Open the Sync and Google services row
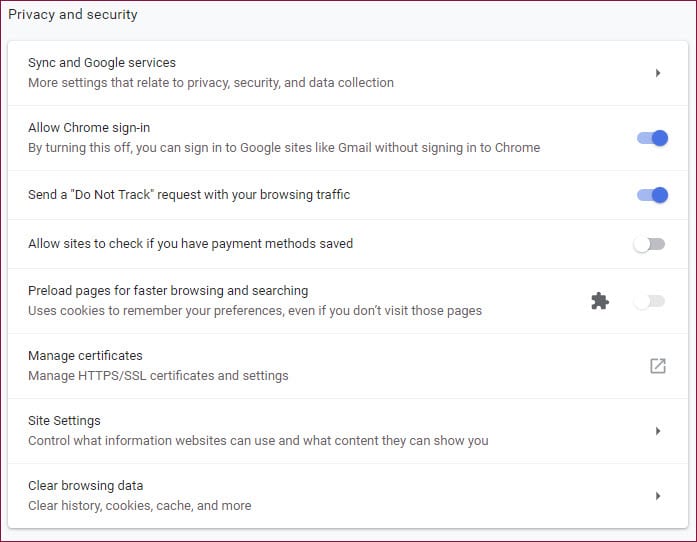Screen dimensions: 697x542 [x=348, y=73]
